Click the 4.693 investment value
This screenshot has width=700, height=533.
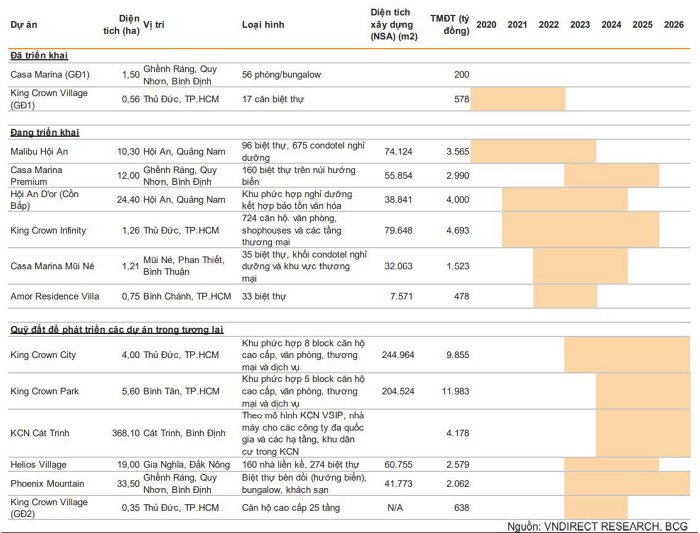click(458, 230)
